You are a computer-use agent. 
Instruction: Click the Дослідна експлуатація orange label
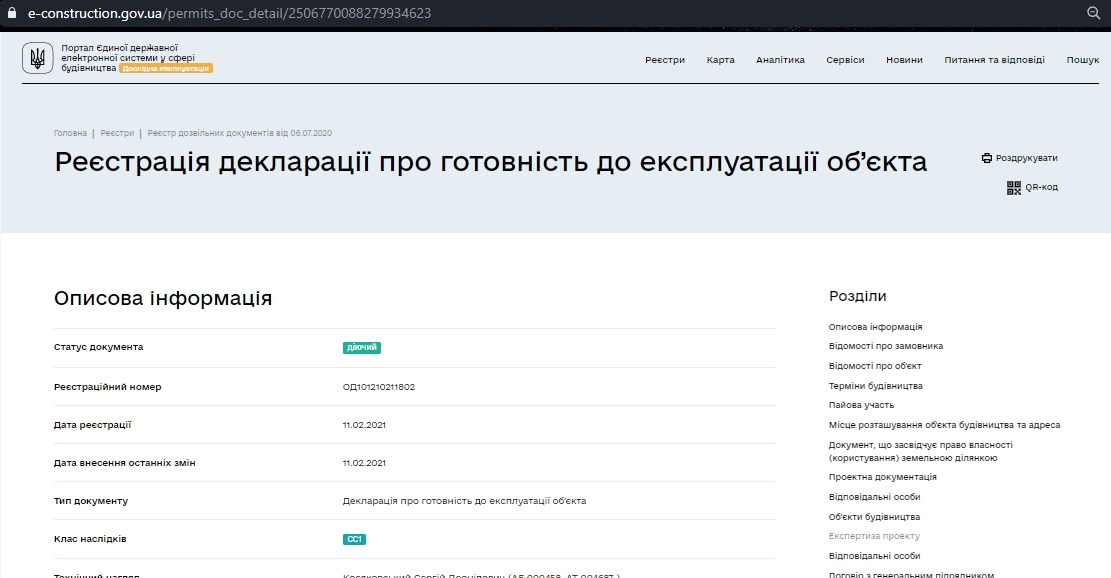coord(166,69)
